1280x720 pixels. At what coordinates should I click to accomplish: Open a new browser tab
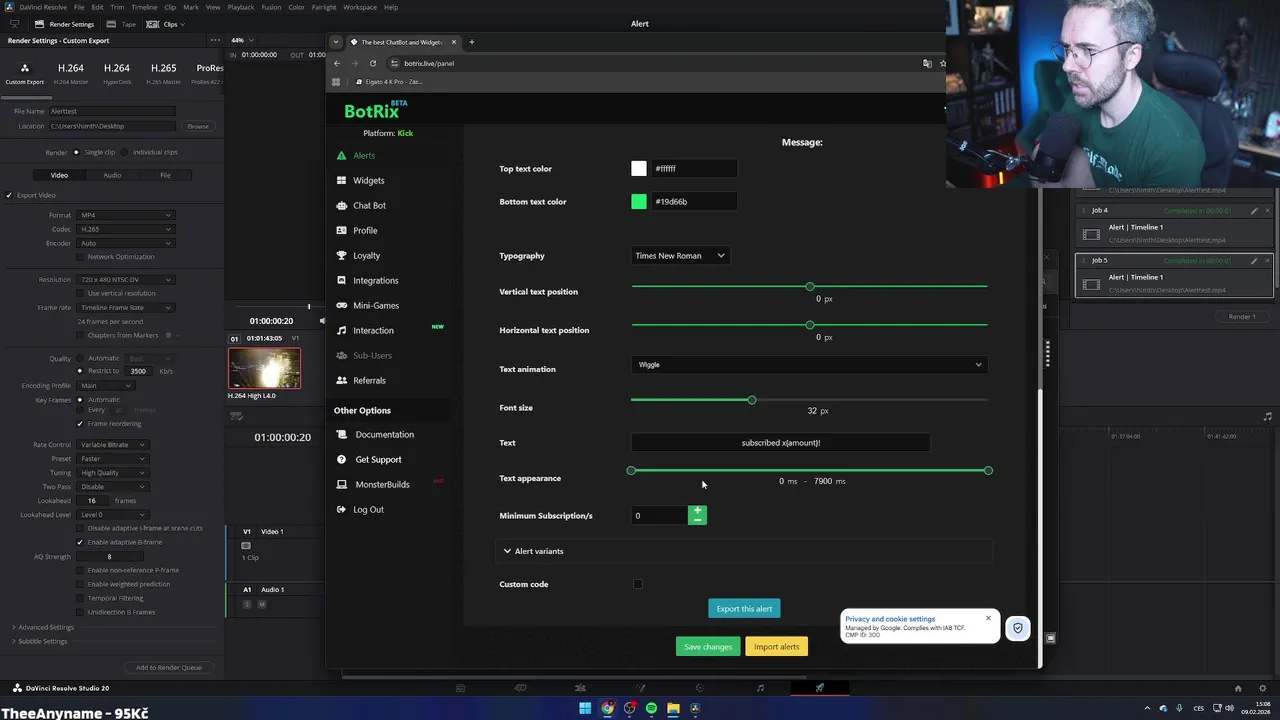[472, 42]
